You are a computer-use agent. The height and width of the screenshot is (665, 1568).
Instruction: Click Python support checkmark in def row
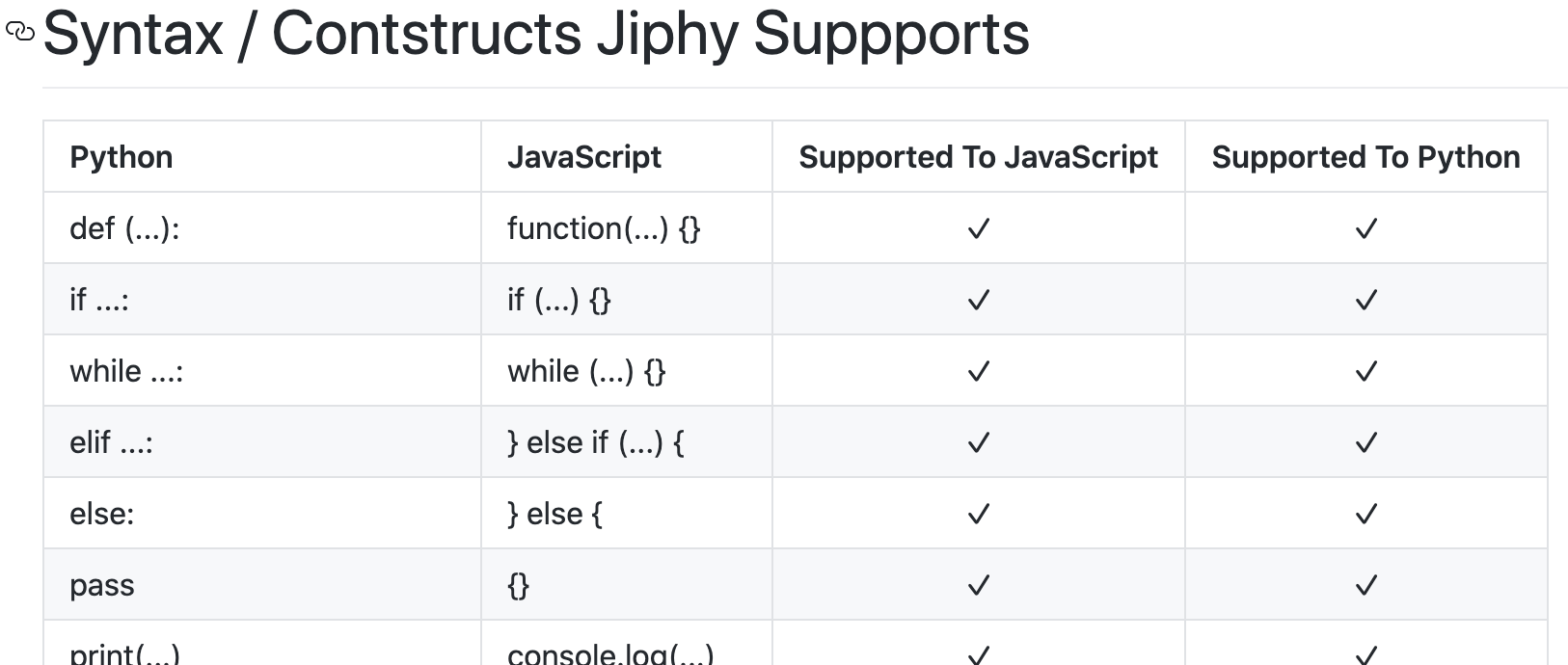pos(1365,228)
